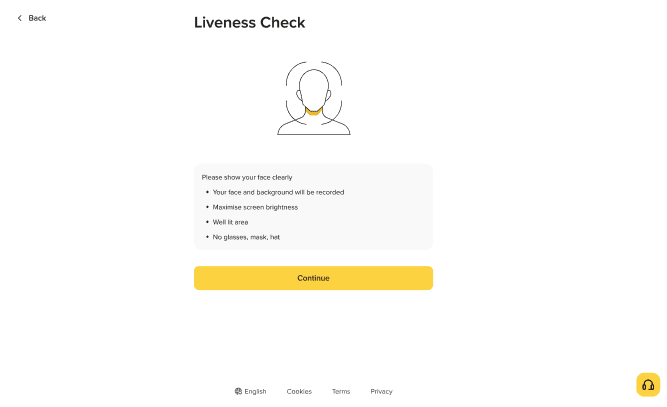Open the Privacy footer link
This screenshot has width=667, height=407.
(381, 391)
